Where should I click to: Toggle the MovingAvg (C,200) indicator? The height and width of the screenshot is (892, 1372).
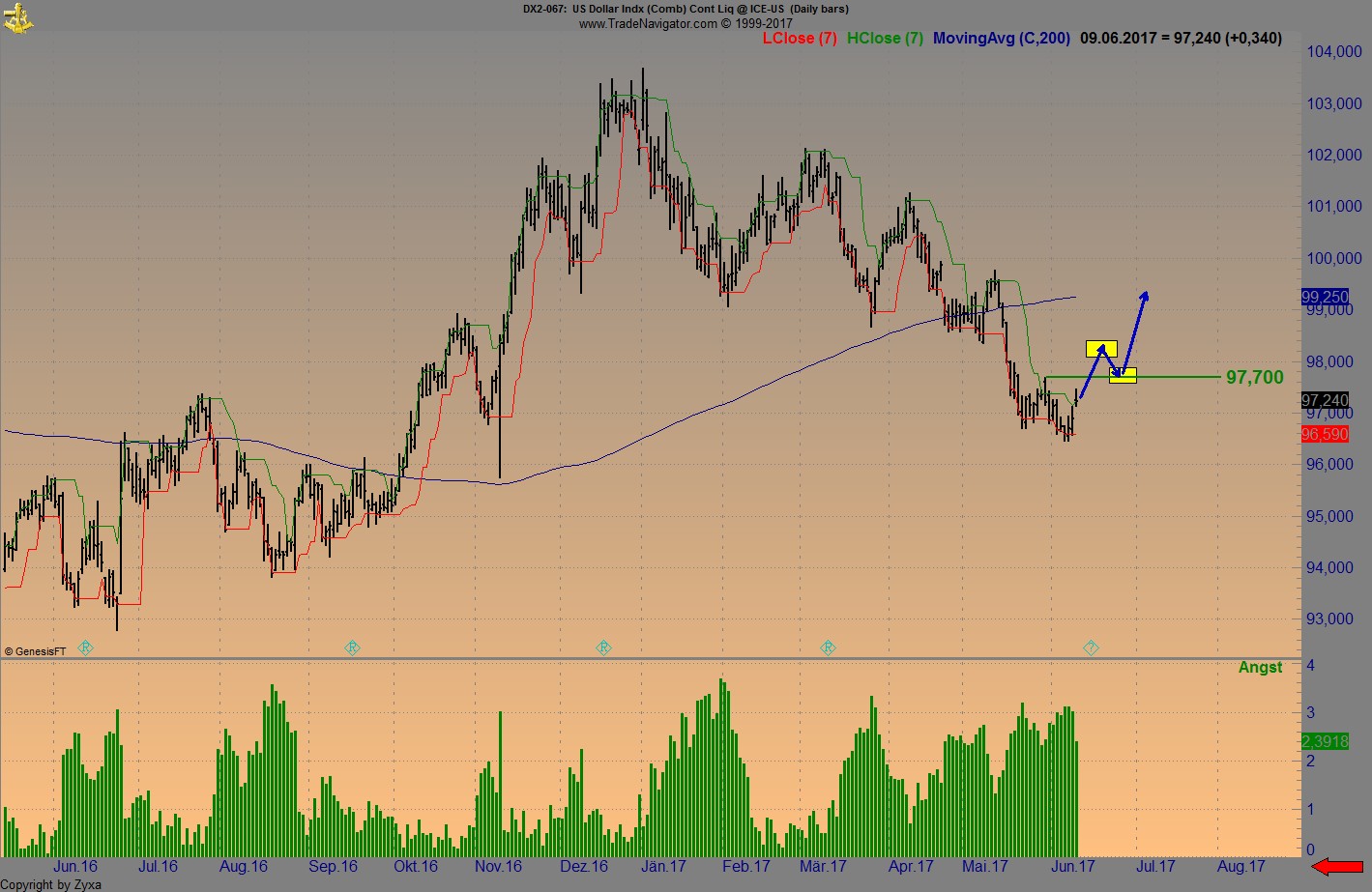point(1002,38)
